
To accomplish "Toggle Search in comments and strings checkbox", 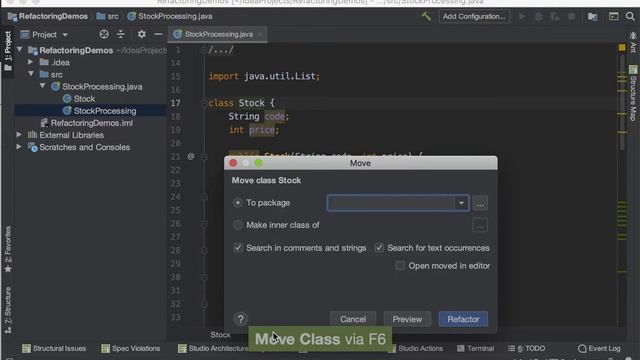I will point(238,248).
